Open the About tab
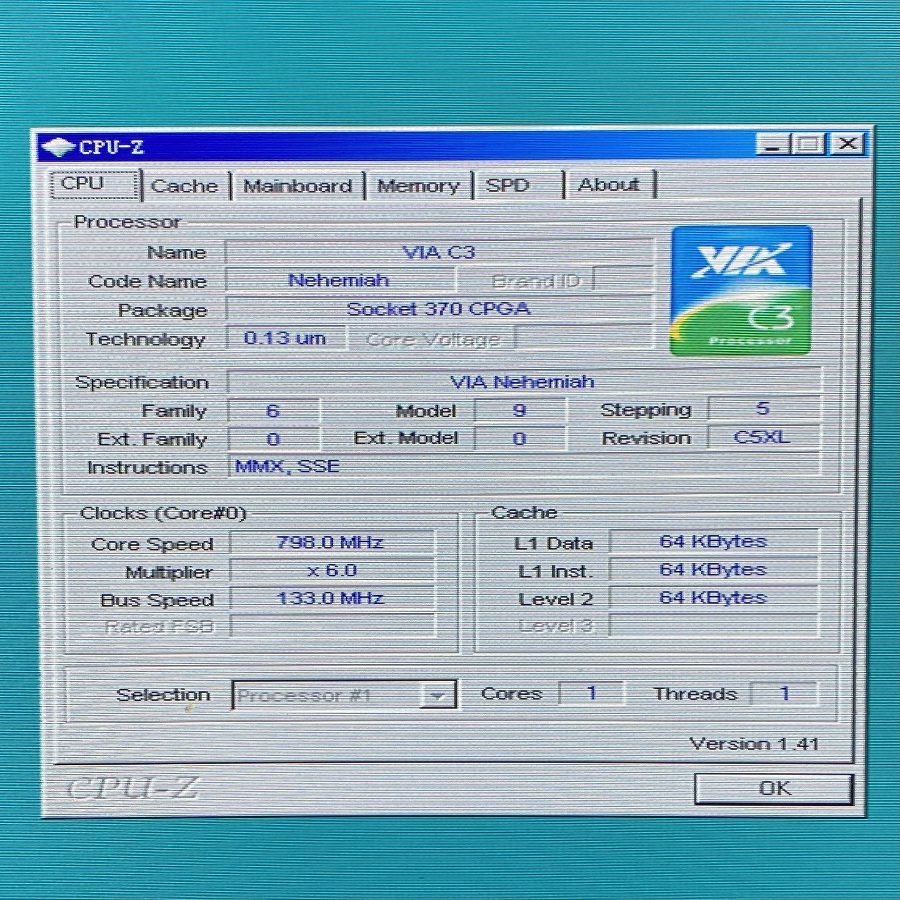 click(x=610, y=185)
